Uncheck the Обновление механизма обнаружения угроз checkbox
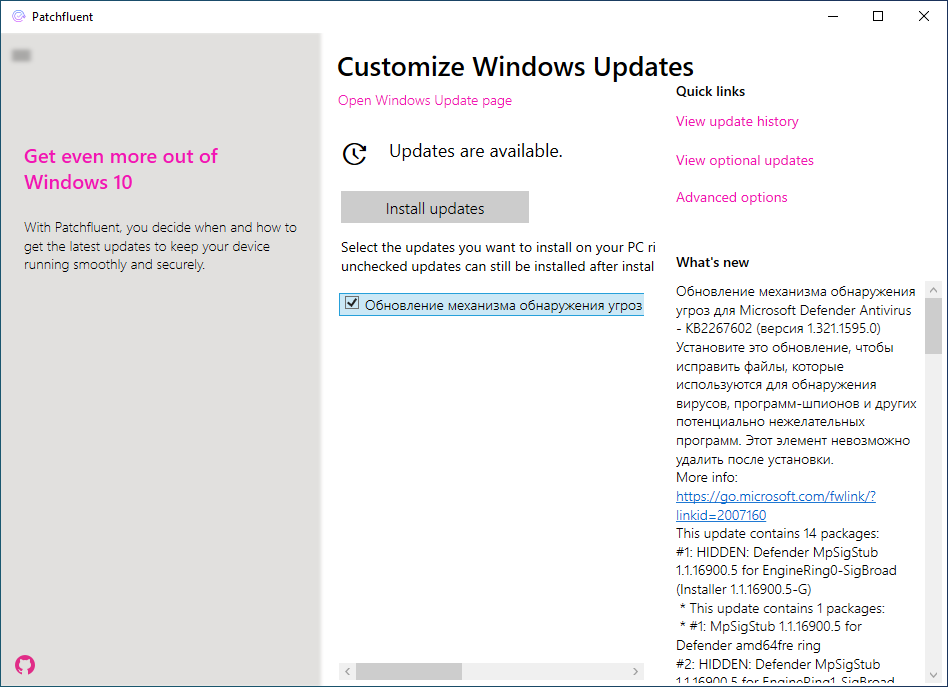This screenshot has width=948, height=687. pos(352,303)
